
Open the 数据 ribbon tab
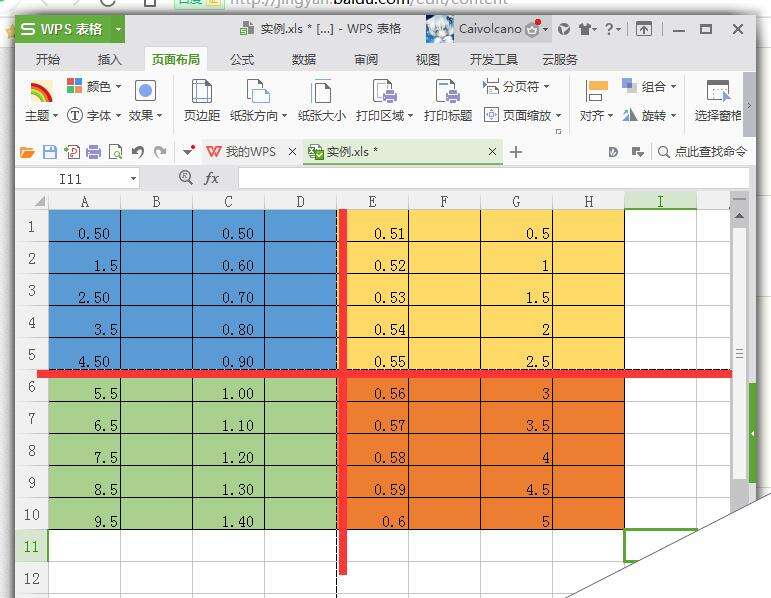303,60
